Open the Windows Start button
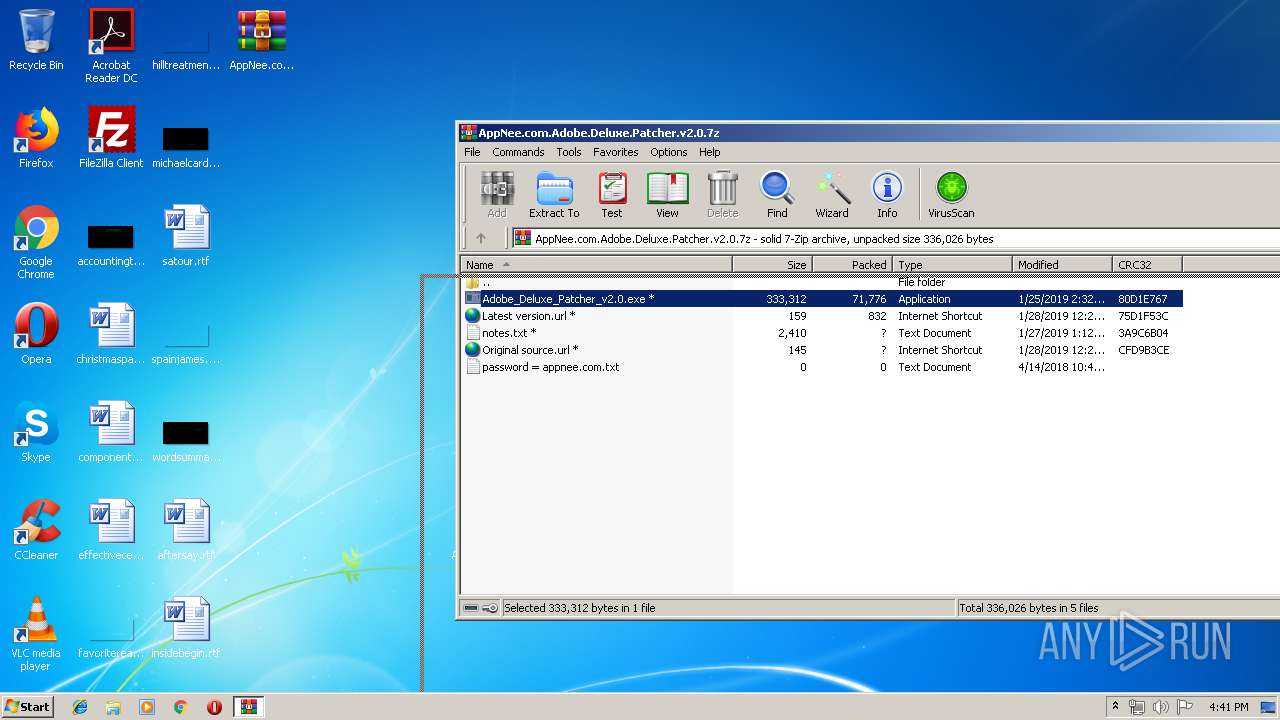The image size is (1280, 720). pyautogui.click(x=28, y=706)
